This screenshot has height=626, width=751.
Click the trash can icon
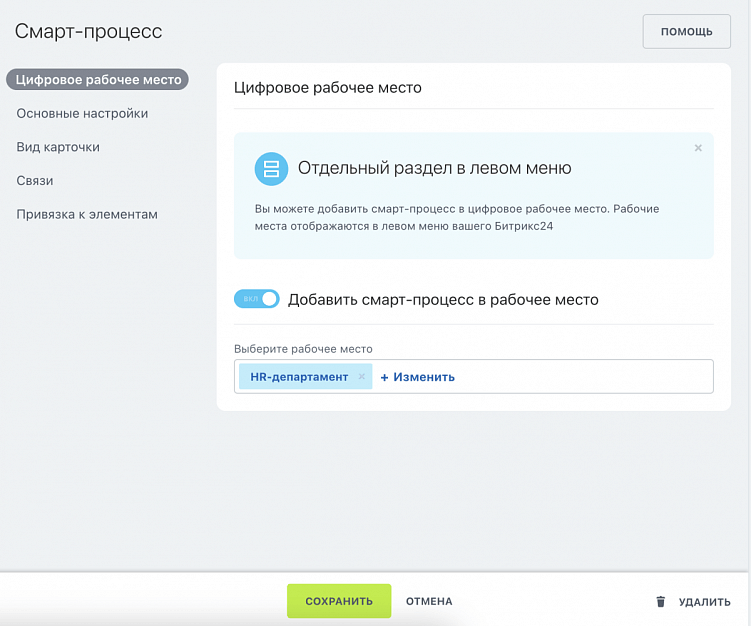coord(661,602)
